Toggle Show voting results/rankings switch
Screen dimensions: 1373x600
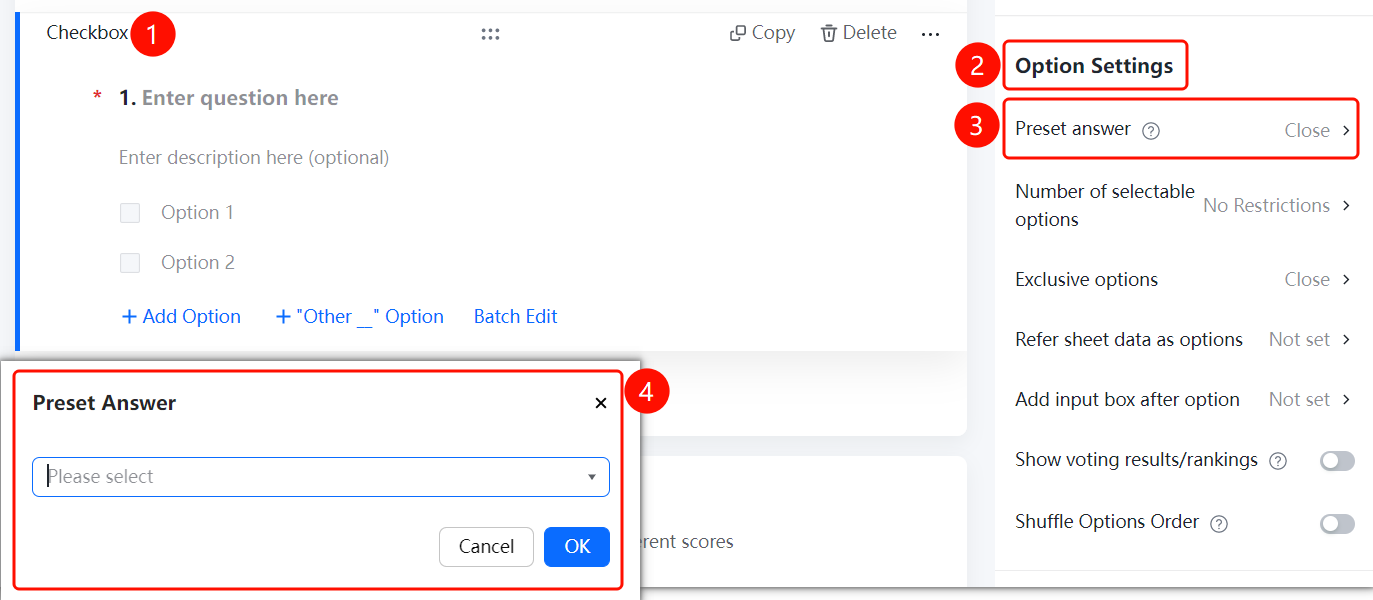coord(1337,461)
